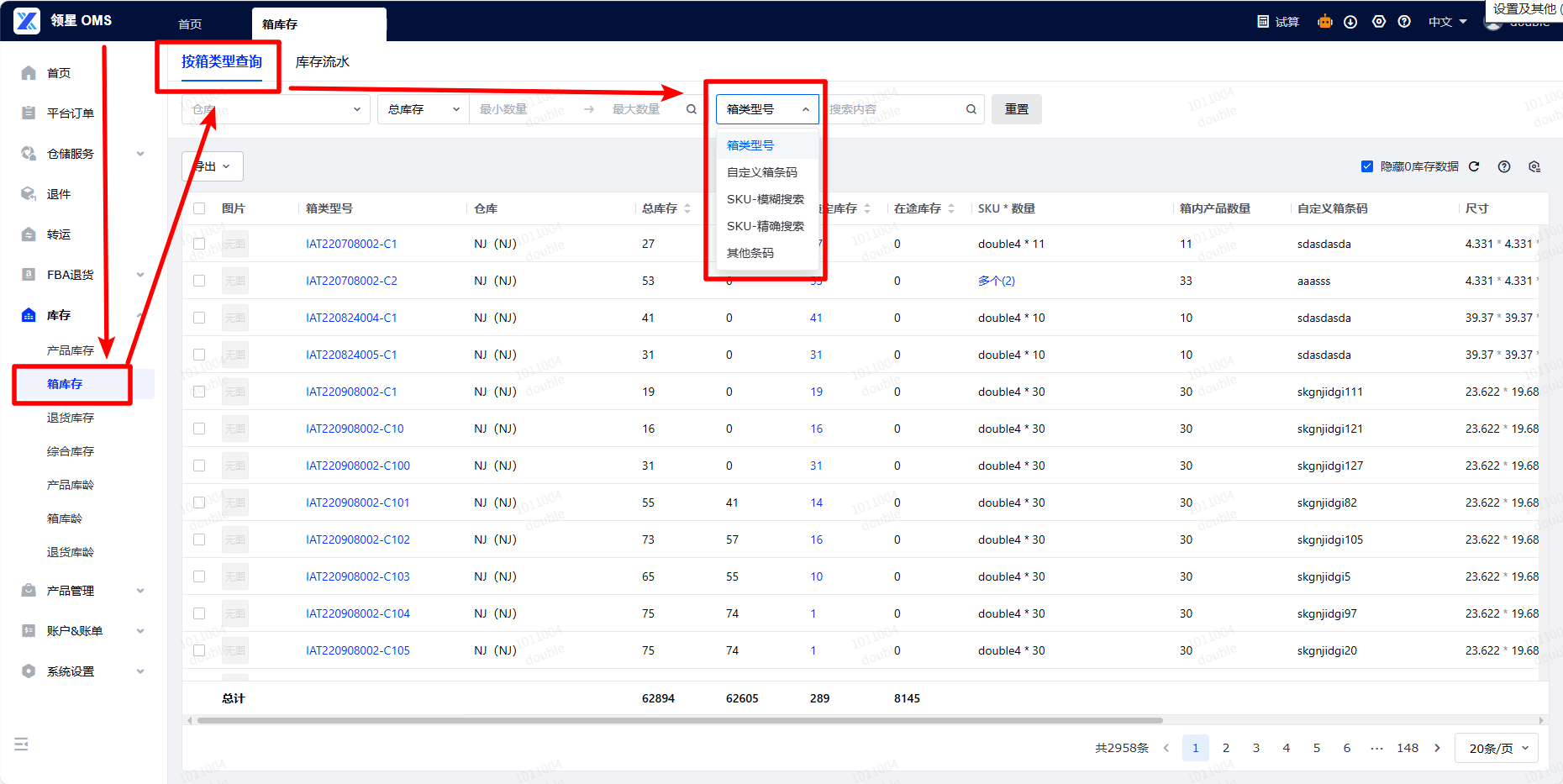Collapse sidebar using bottom-left menu icon
The height and width of the screenshot is (784, 1563).
pos(22,744)
